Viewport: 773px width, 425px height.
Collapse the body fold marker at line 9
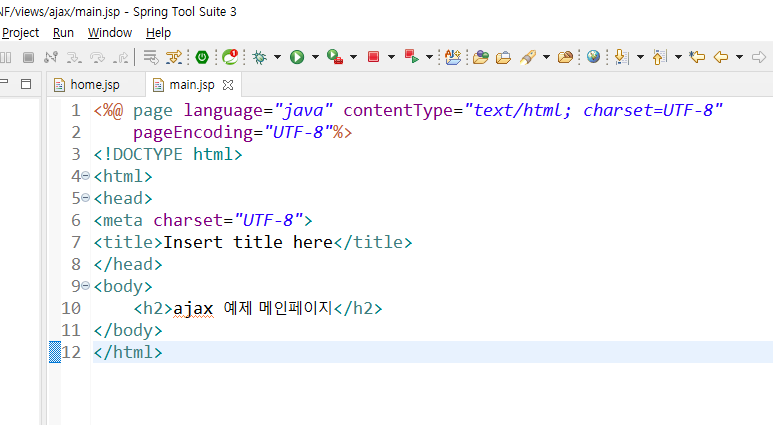point(85,285)
